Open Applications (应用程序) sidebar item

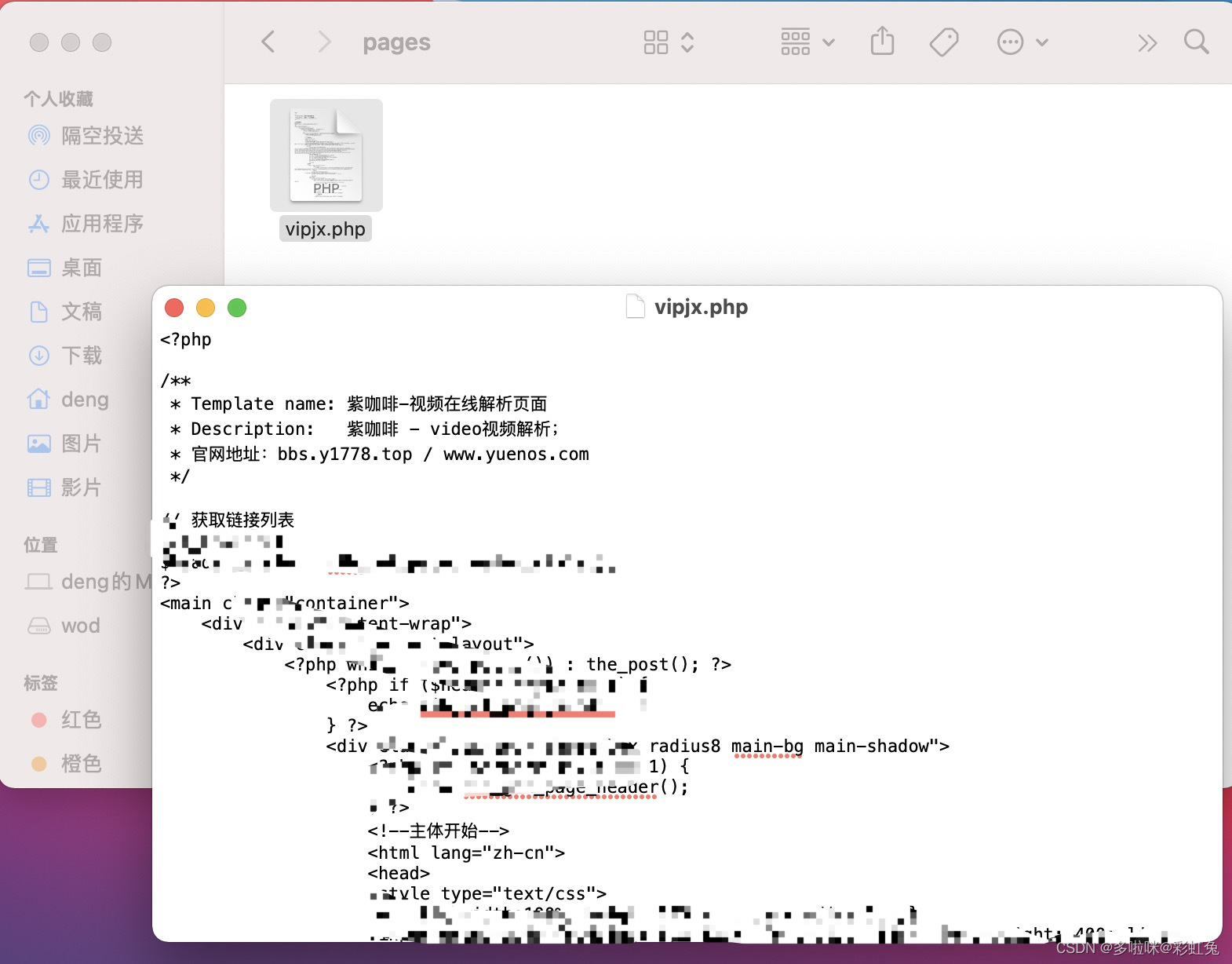[86, 224]
